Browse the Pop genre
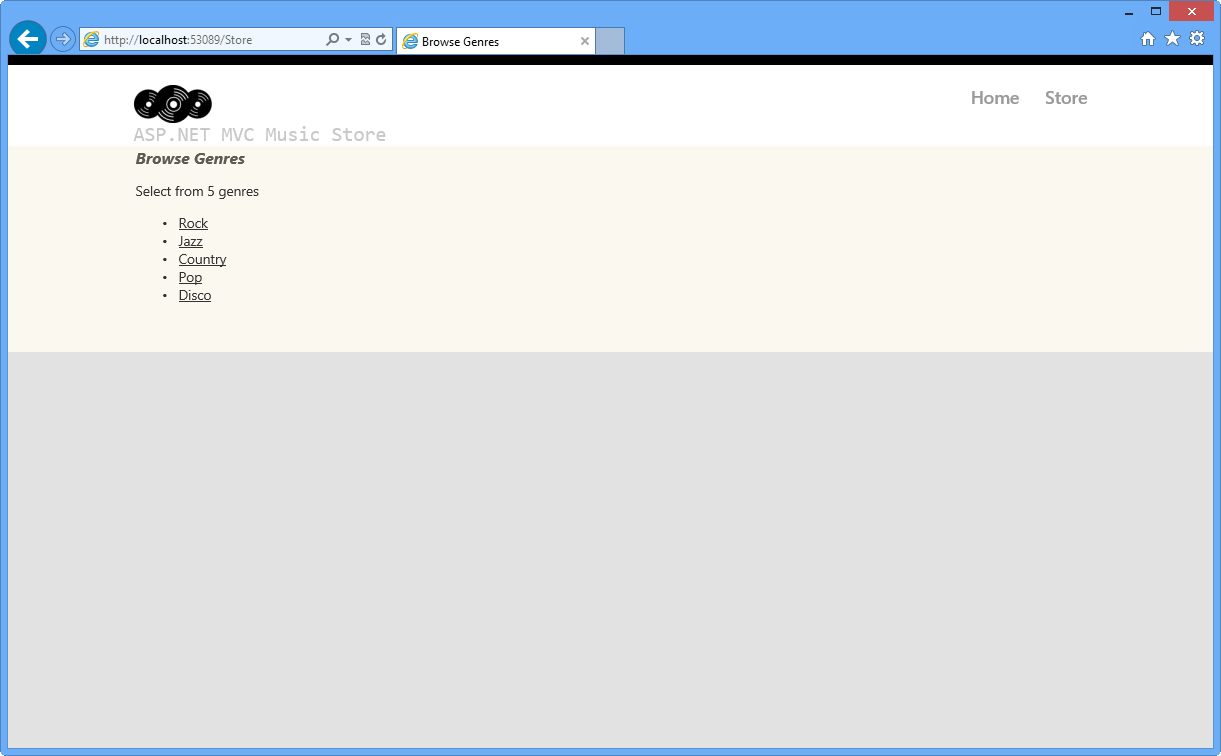The image size is (1221, 756). 190,277
